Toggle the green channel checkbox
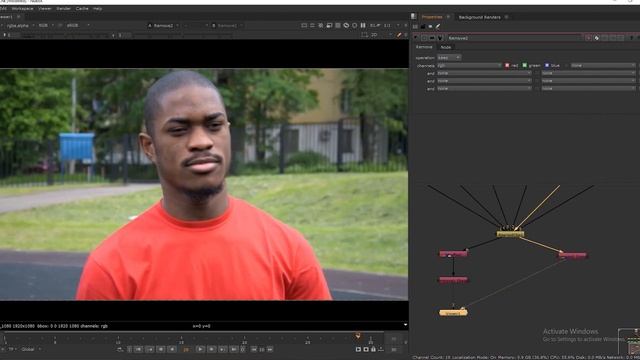The width and height of the screenshot is (640, 360). [525, 65]
